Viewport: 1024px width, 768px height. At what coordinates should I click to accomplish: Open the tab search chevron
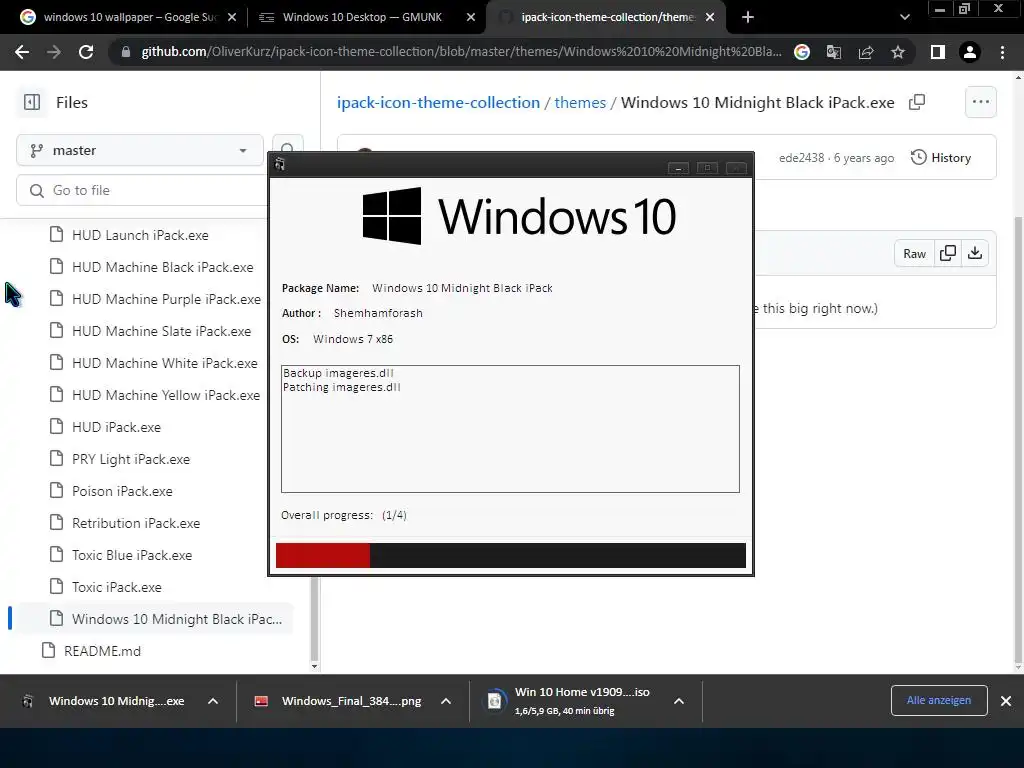[904, 17]
